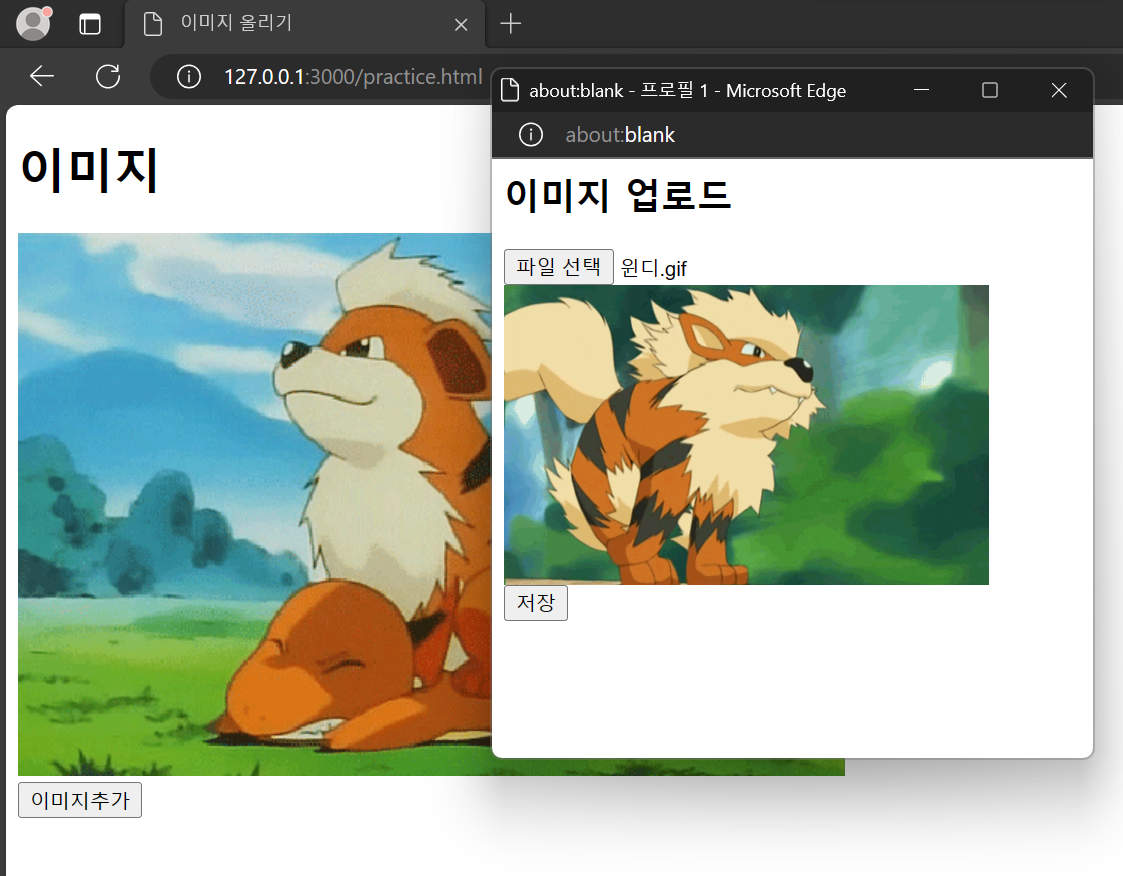Open the tab actions menu icon
Screen dimensions: 1123x876
(90, 24)
